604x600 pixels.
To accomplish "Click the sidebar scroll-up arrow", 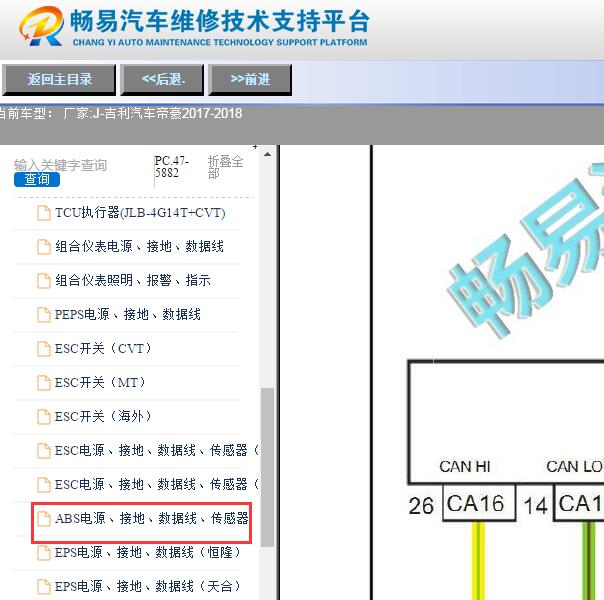I will click(267, 154).
